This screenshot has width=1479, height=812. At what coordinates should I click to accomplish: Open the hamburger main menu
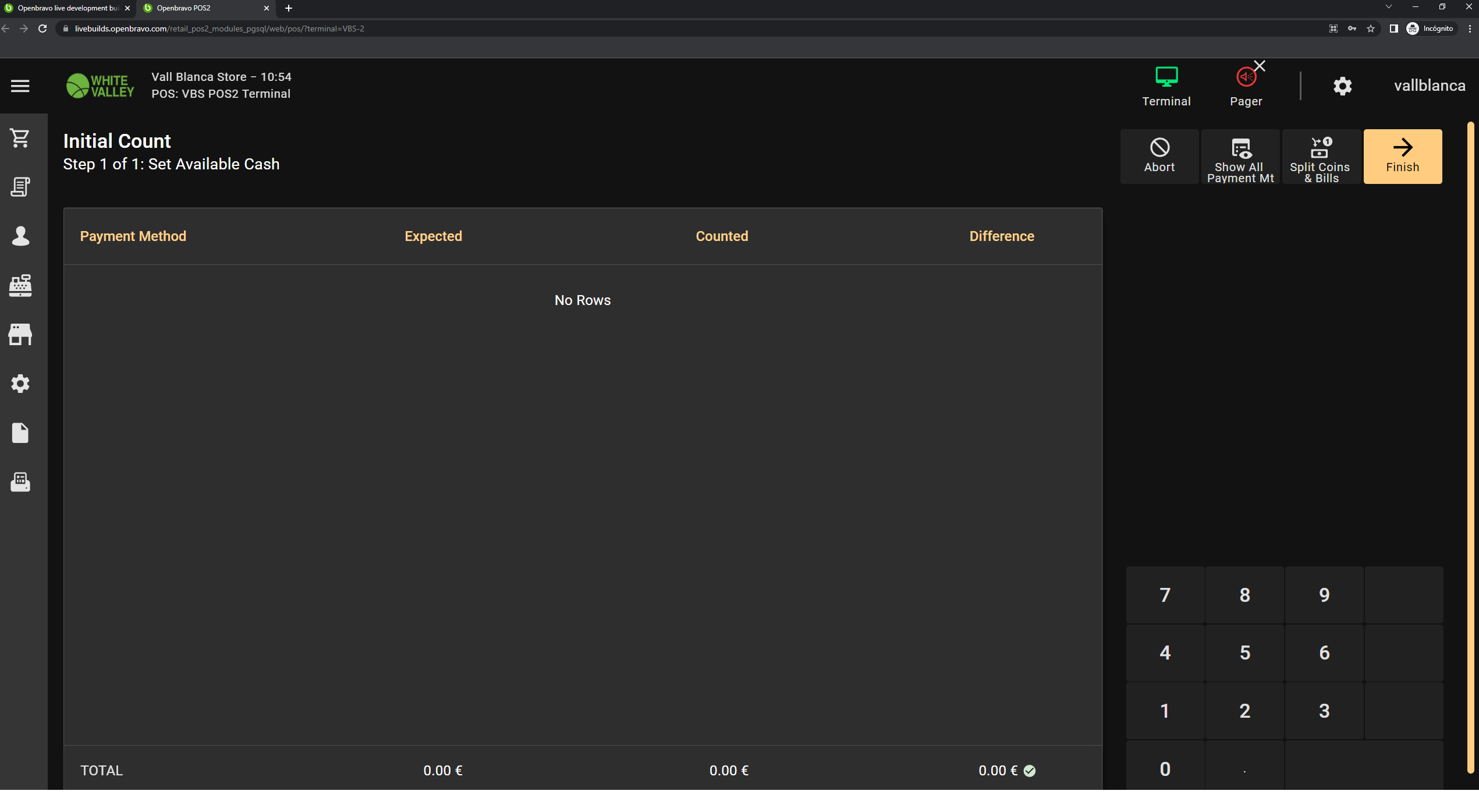pos(20,86)
